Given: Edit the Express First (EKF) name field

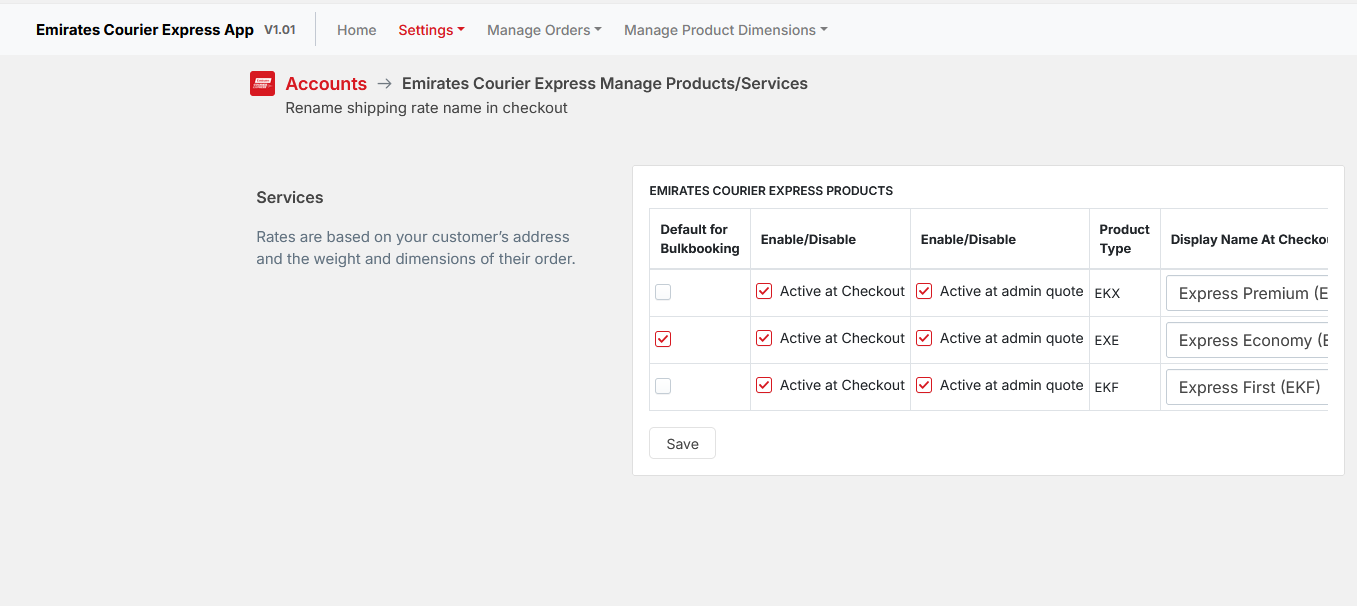Looking at the screenshot, I should click(1247, 387).
